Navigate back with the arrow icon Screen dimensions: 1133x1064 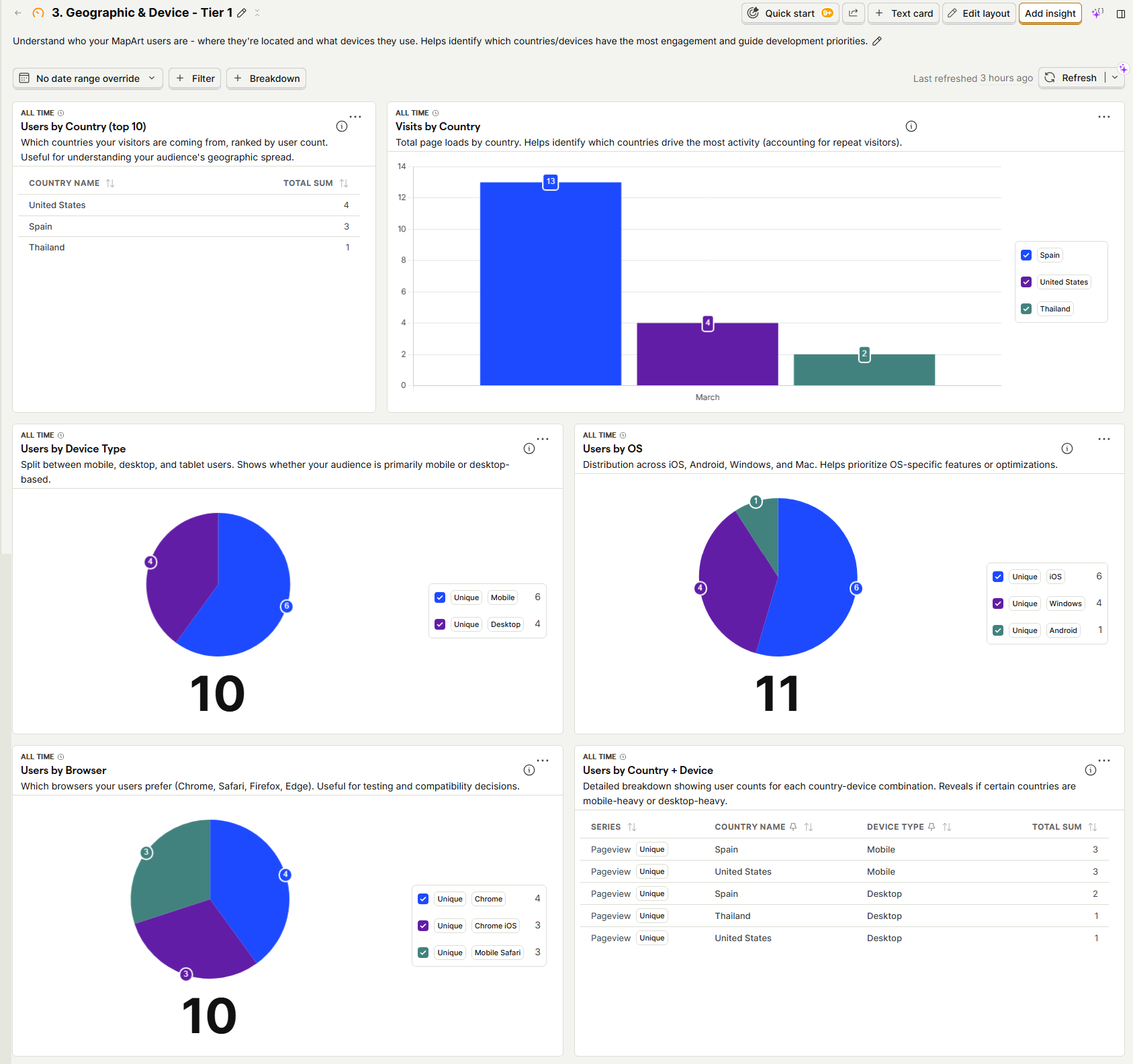point(17,13)
